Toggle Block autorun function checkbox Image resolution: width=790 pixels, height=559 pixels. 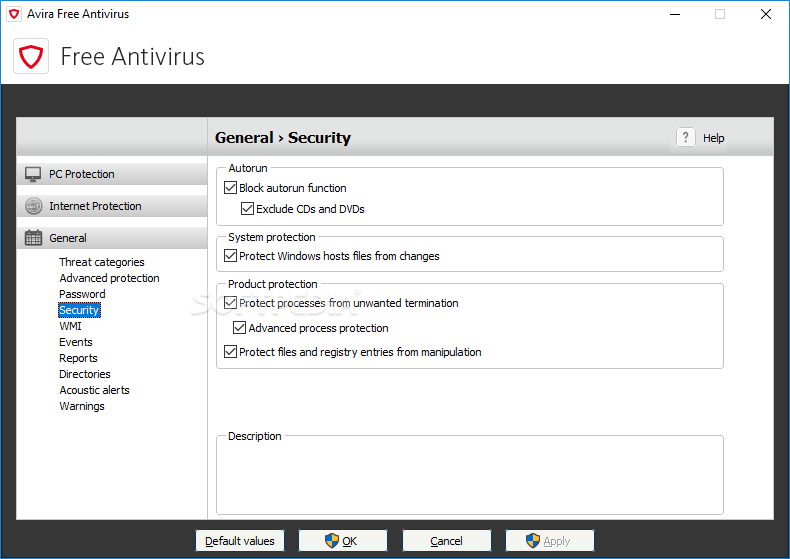pos(230,188)
